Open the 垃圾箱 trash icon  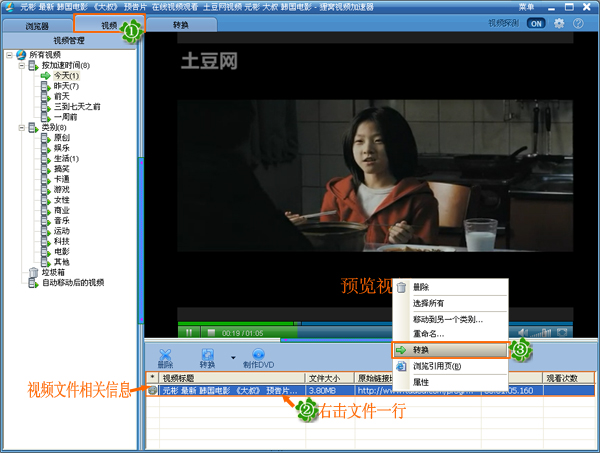[34, 272]
